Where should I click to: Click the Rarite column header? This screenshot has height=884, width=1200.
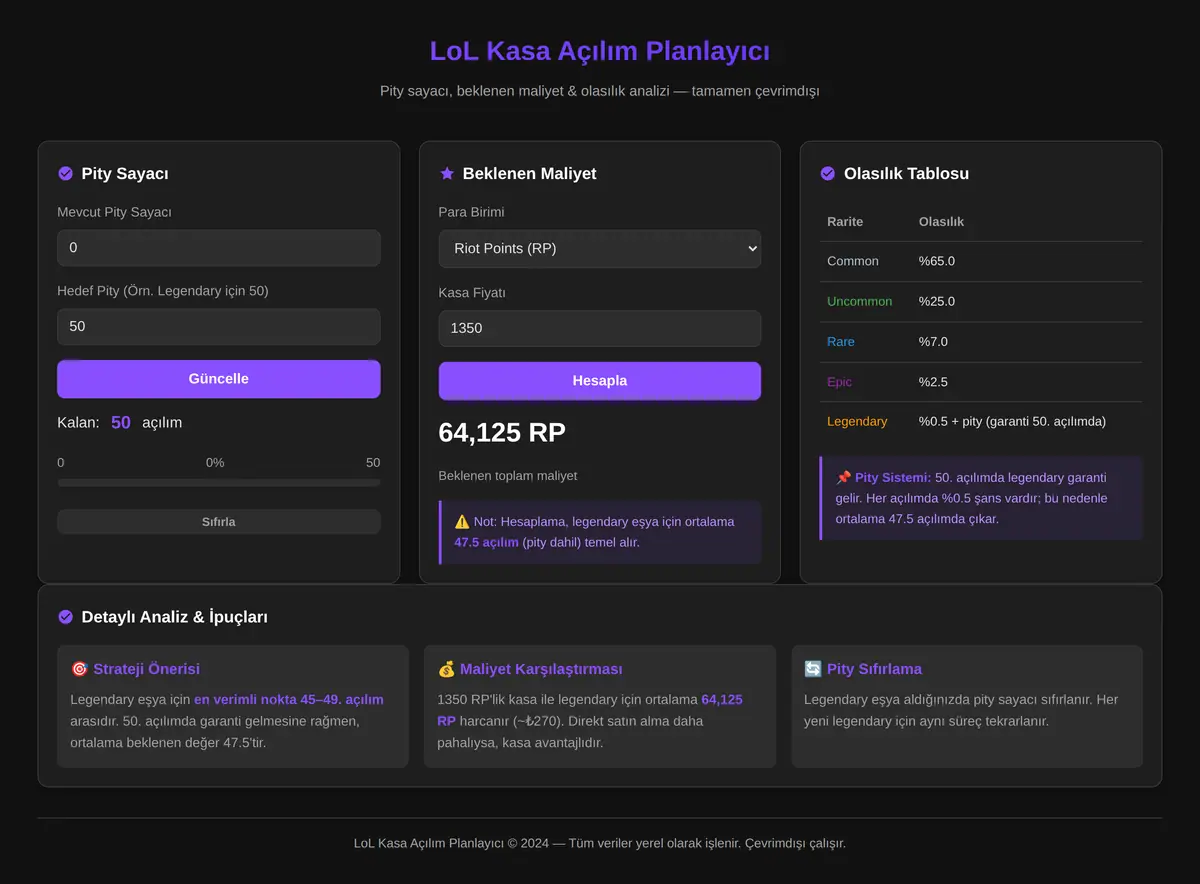[x=845, y=222]
